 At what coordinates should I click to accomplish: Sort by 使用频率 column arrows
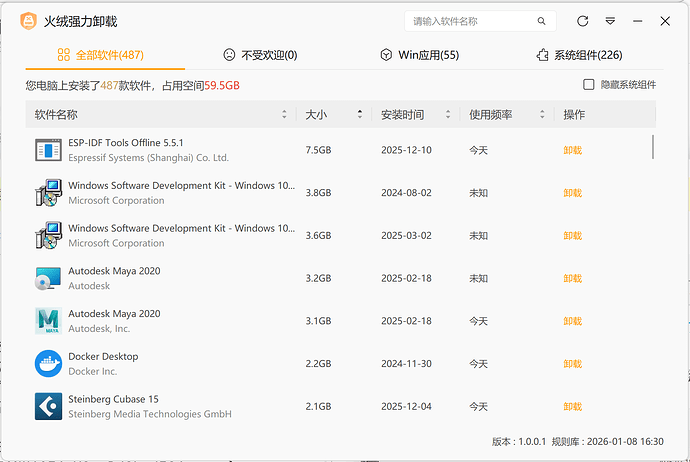click(542, 114)
